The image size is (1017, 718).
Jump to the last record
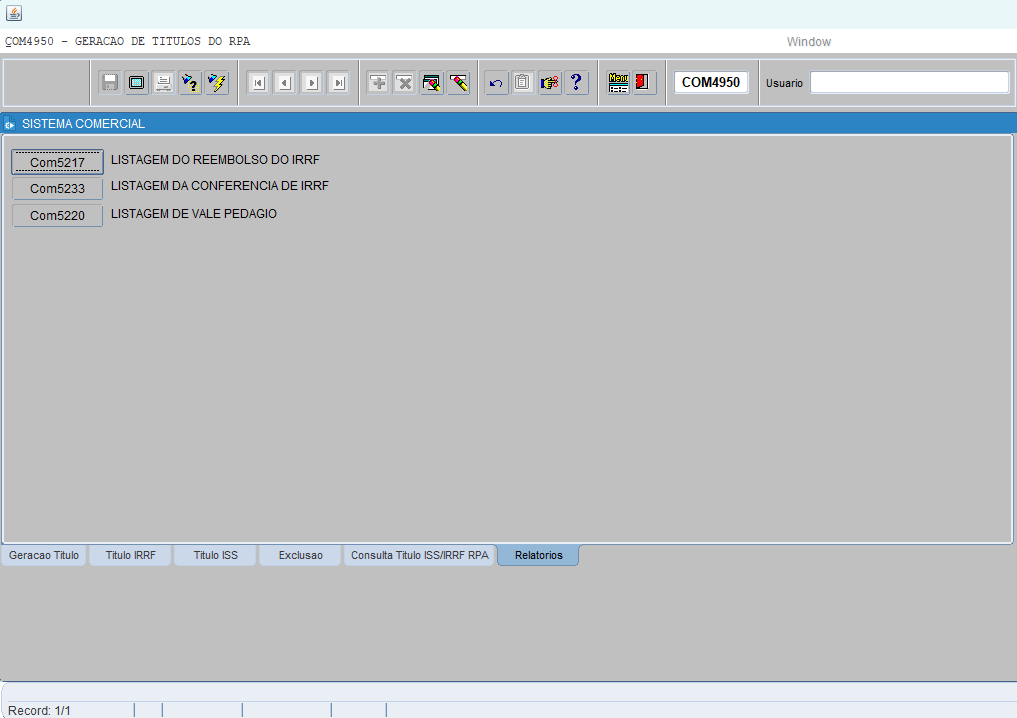click(x=338, y=83)
